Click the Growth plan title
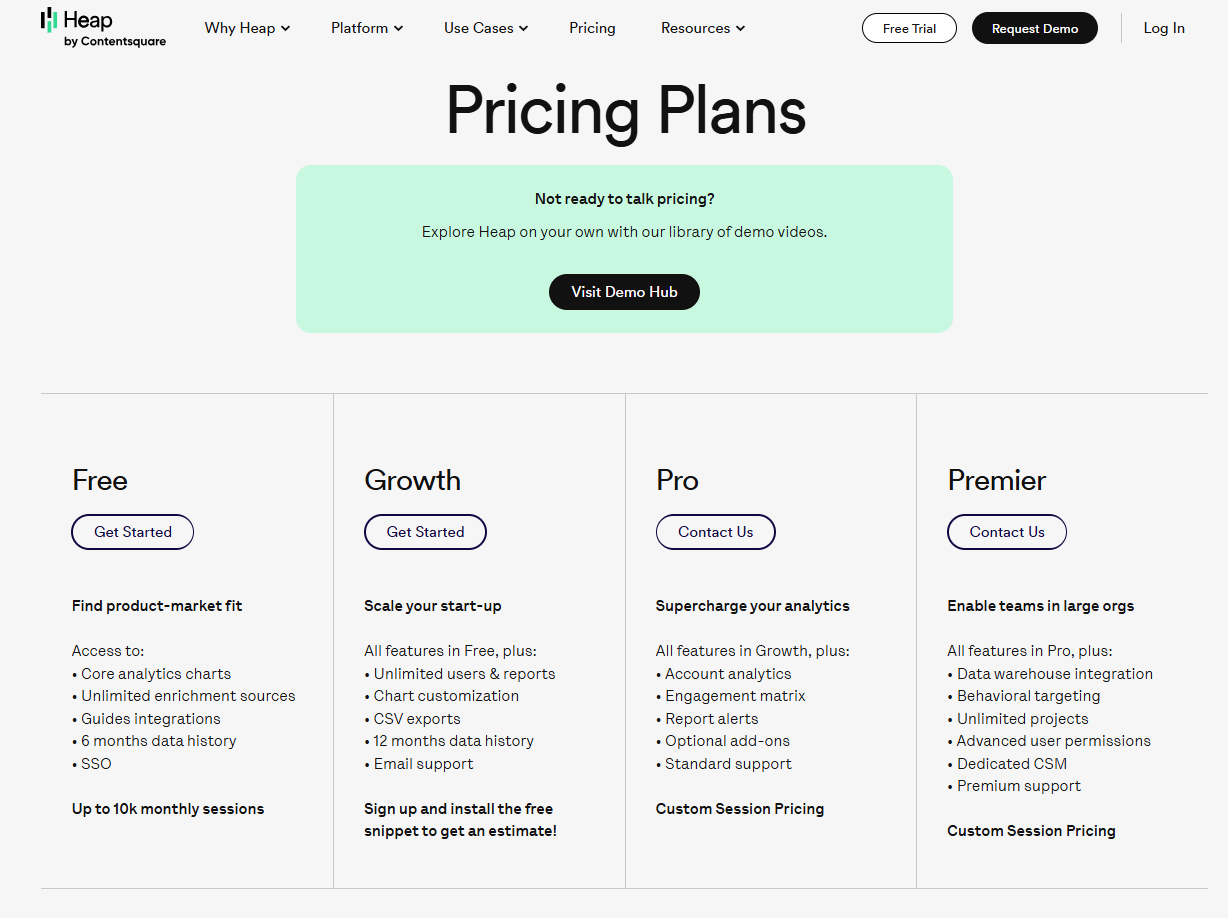This screenshot has height=918, width=1228. point(412,480)
